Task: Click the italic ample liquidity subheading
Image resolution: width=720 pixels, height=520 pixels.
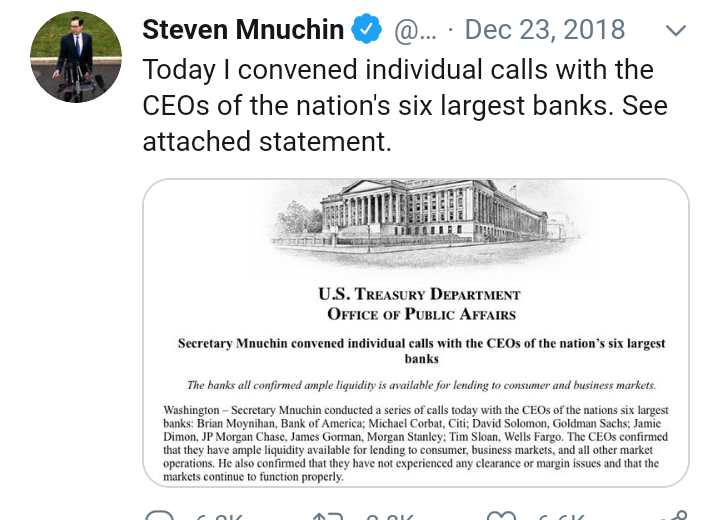Action: coord(421,385)
